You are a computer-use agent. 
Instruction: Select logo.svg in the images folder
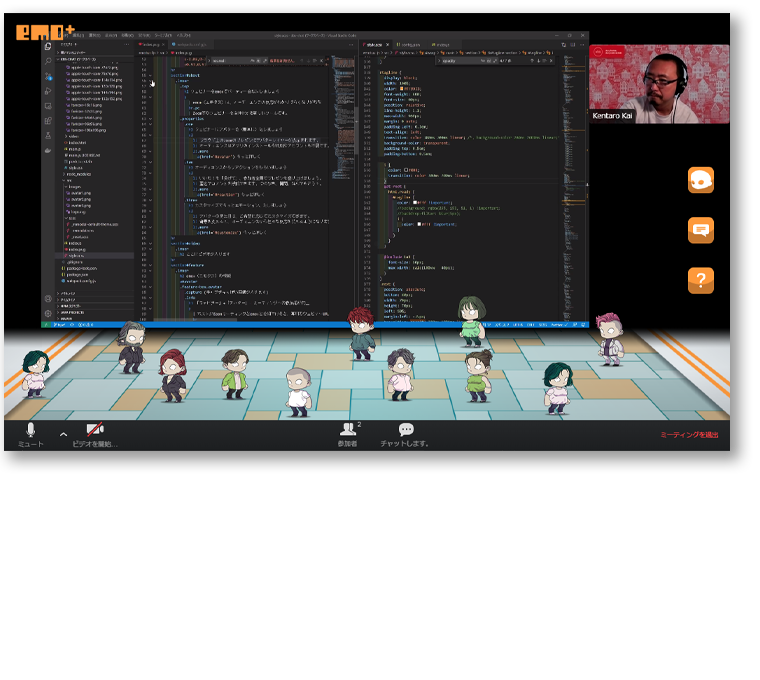point(76,212)
